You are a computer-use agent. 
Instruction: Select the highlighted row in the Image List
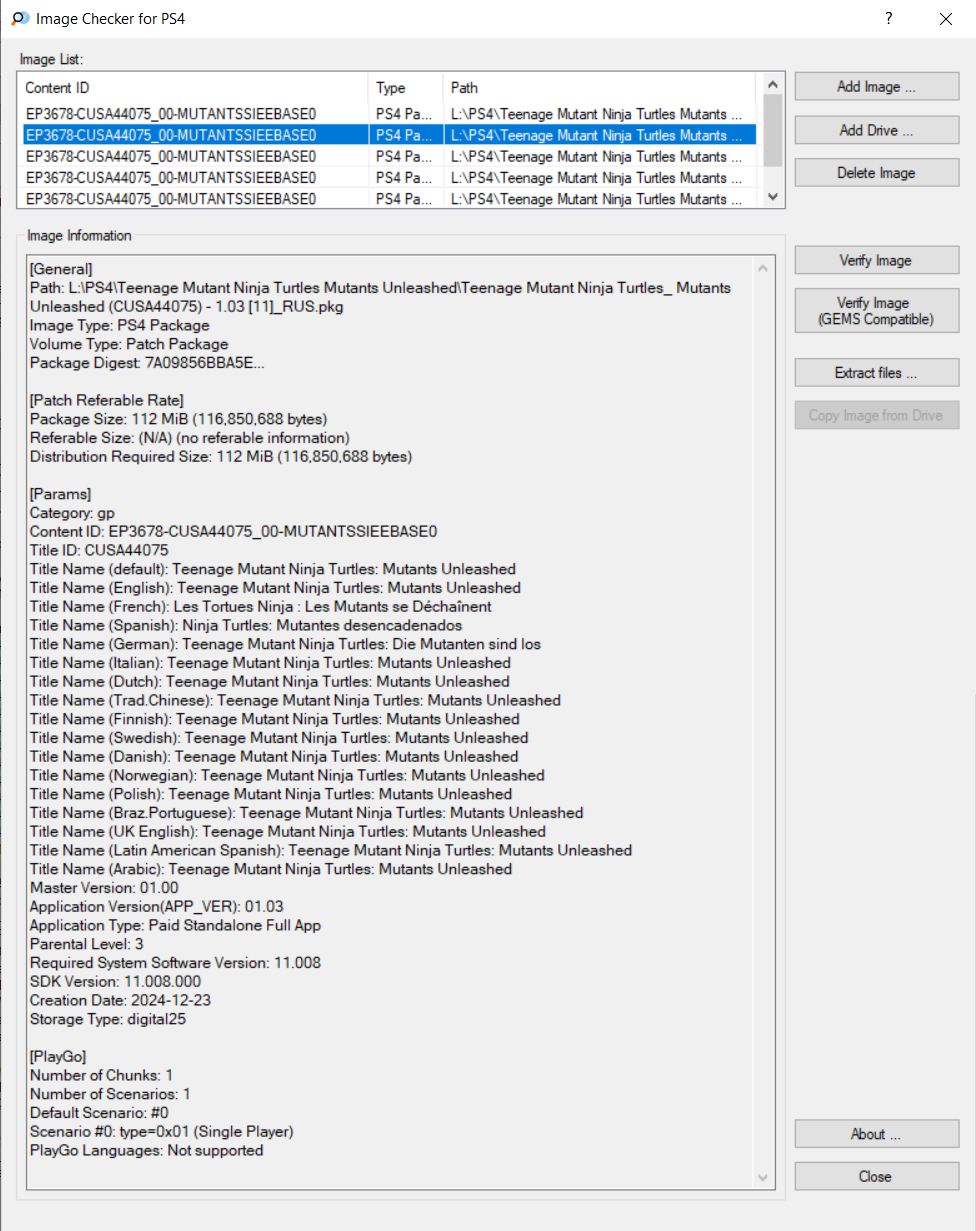(x=389, y=135)
